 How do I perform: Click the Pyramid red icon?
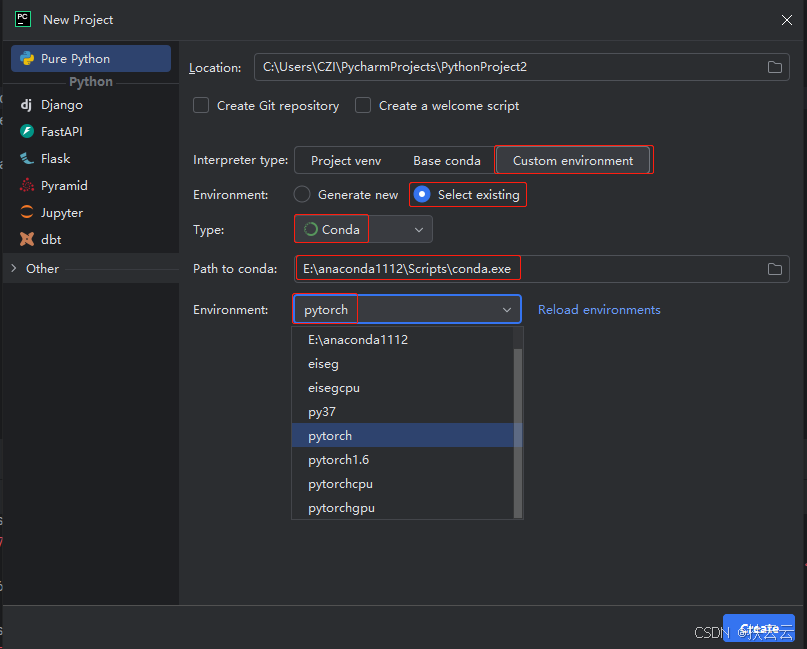point(27,185)
